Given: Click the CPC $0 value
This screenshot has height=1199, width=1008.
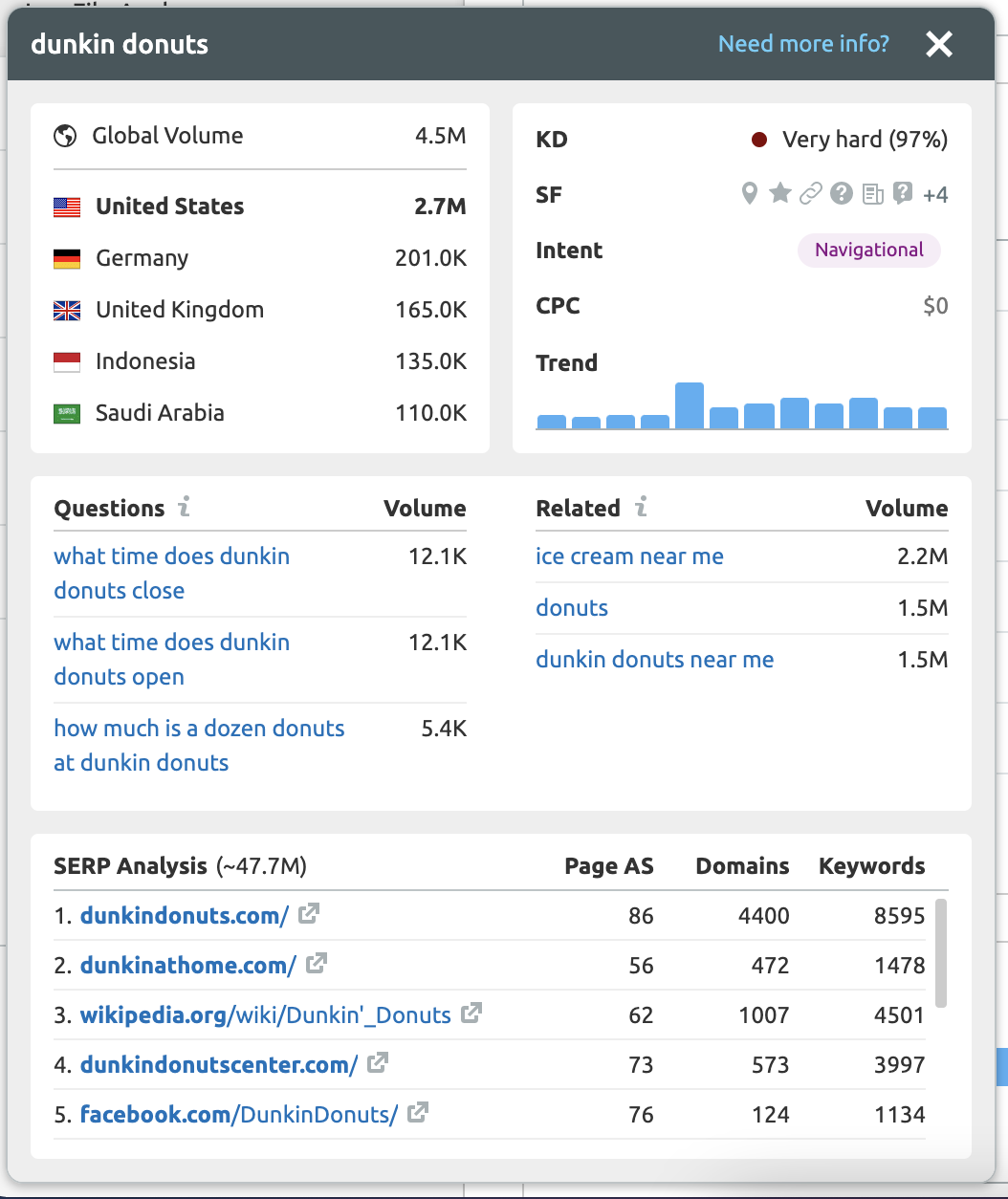Looking at the screenshot, I should (x=935, y=306).
